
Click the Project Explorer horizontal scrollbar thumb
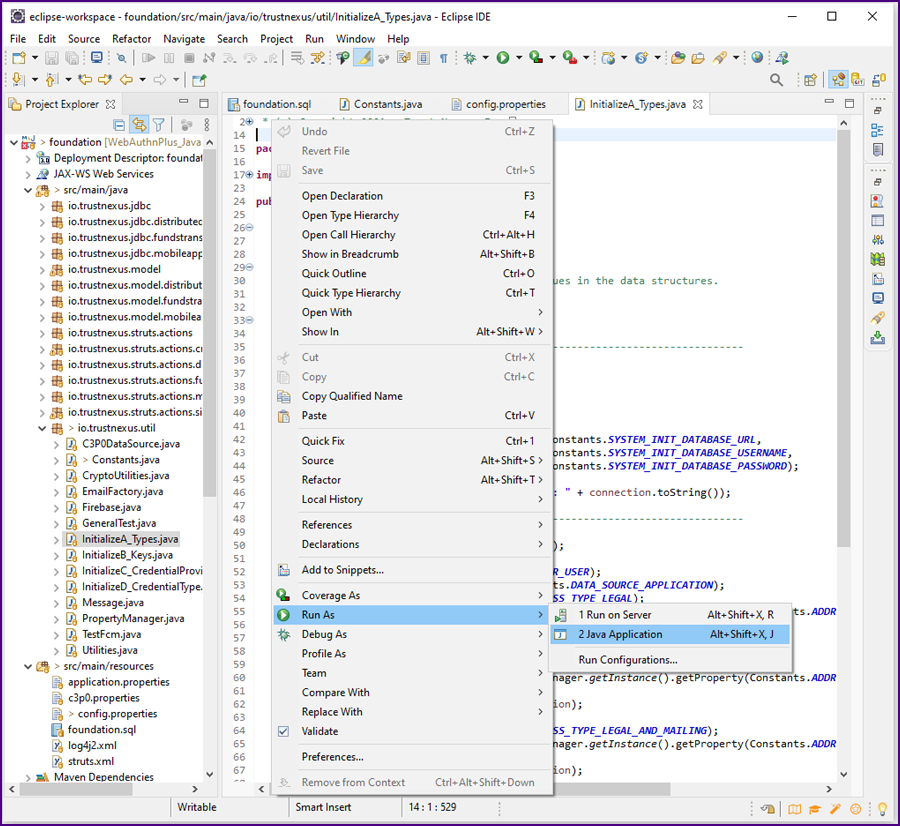pyautogui.click(x=76, y=789)
